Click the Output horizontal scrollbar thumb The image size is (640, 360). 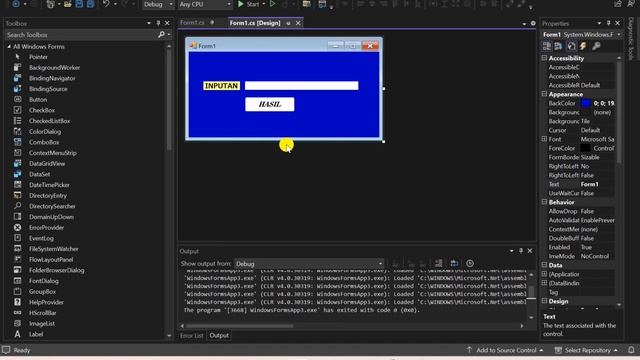click(240, 326)
